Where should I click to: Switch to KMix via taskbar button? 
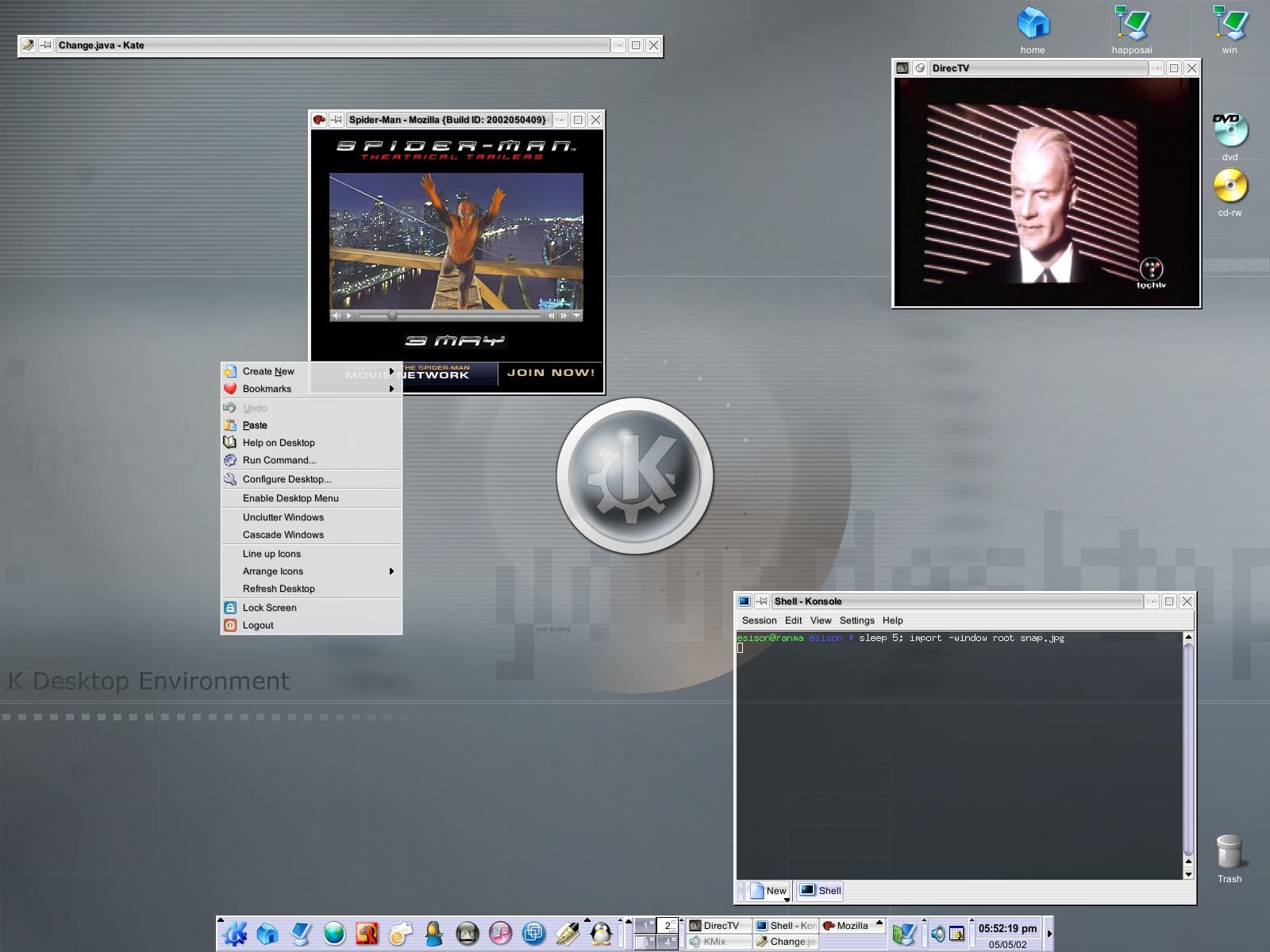[718, 942]
